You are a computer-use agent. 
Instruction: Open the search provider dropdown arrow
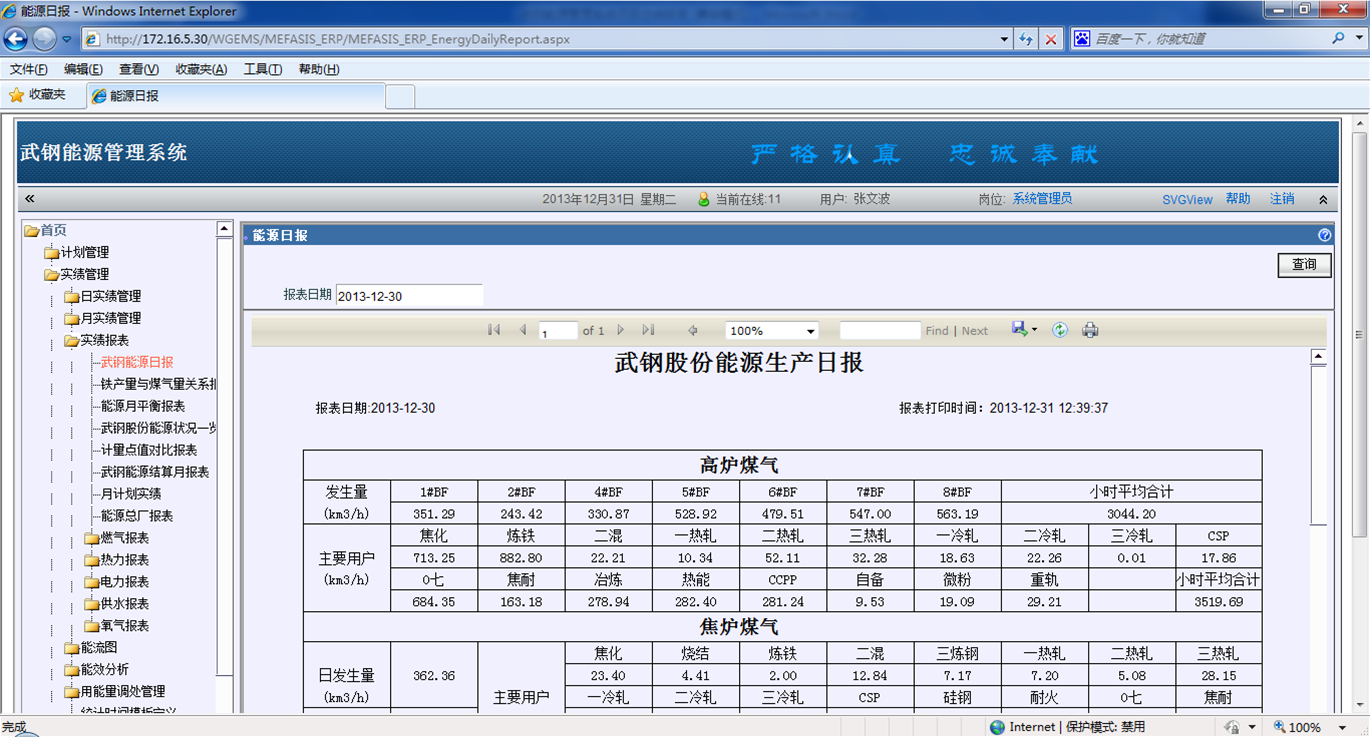[1358, 38]
